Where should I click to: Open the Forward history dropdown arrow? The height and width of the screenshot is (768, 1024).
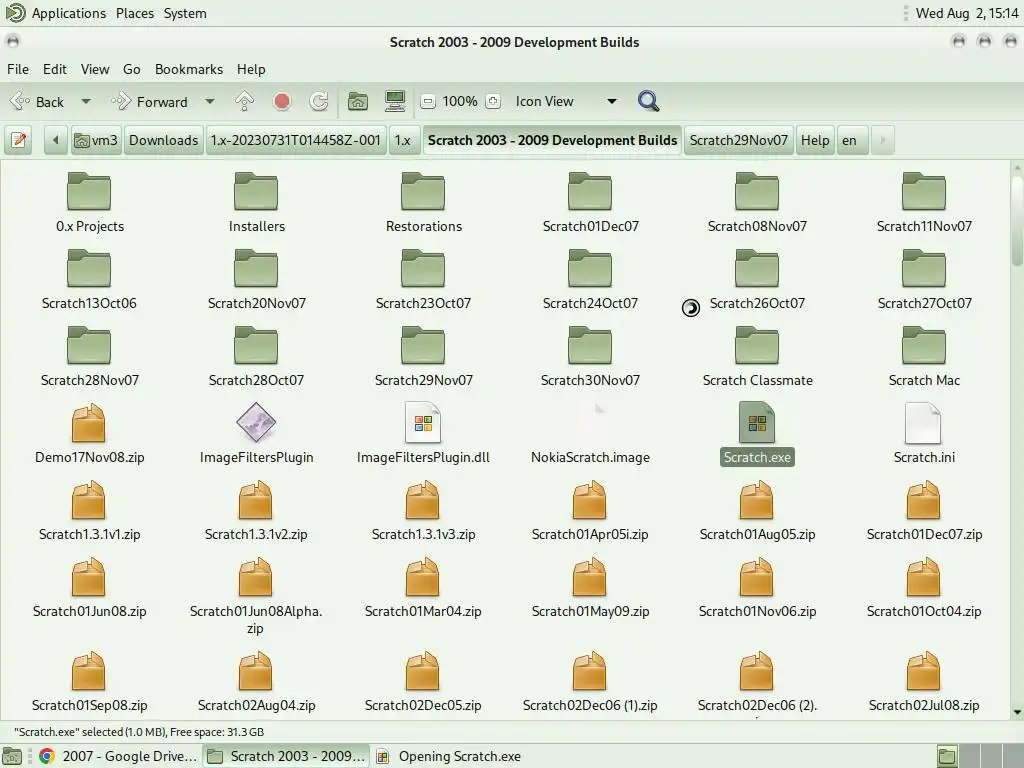(x=210, y=102)
